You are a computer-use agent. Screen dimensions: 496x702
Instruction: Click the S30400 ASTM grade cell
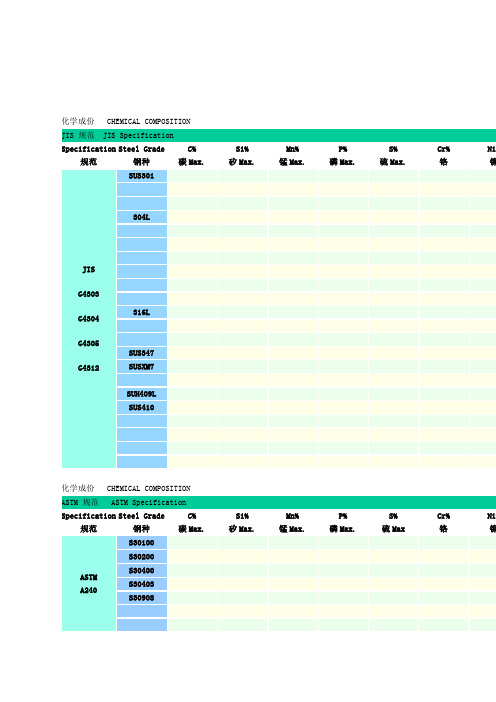point(142,570)
